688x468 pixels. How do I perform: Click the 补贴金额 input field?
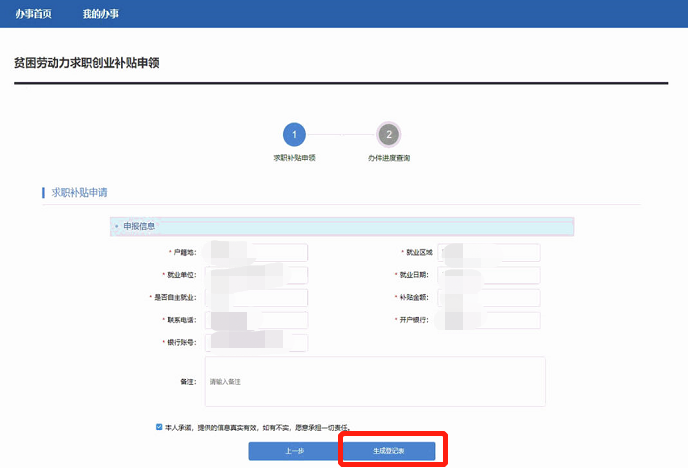489,298
